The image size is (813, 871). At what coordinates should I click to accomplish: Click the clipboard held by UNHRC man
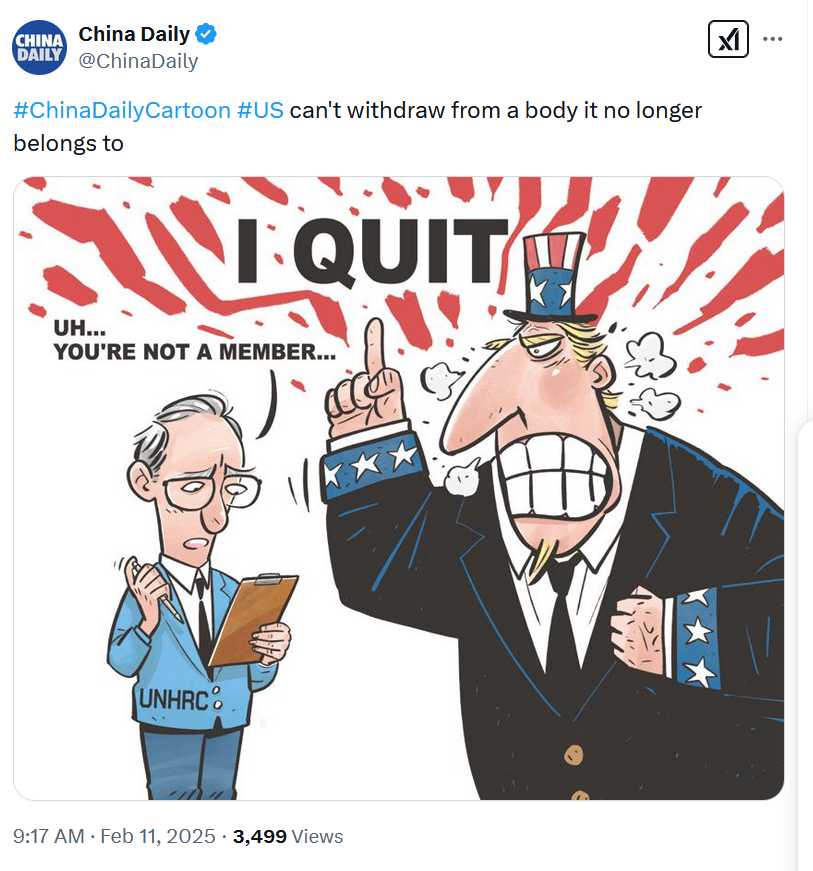point(253,619)
